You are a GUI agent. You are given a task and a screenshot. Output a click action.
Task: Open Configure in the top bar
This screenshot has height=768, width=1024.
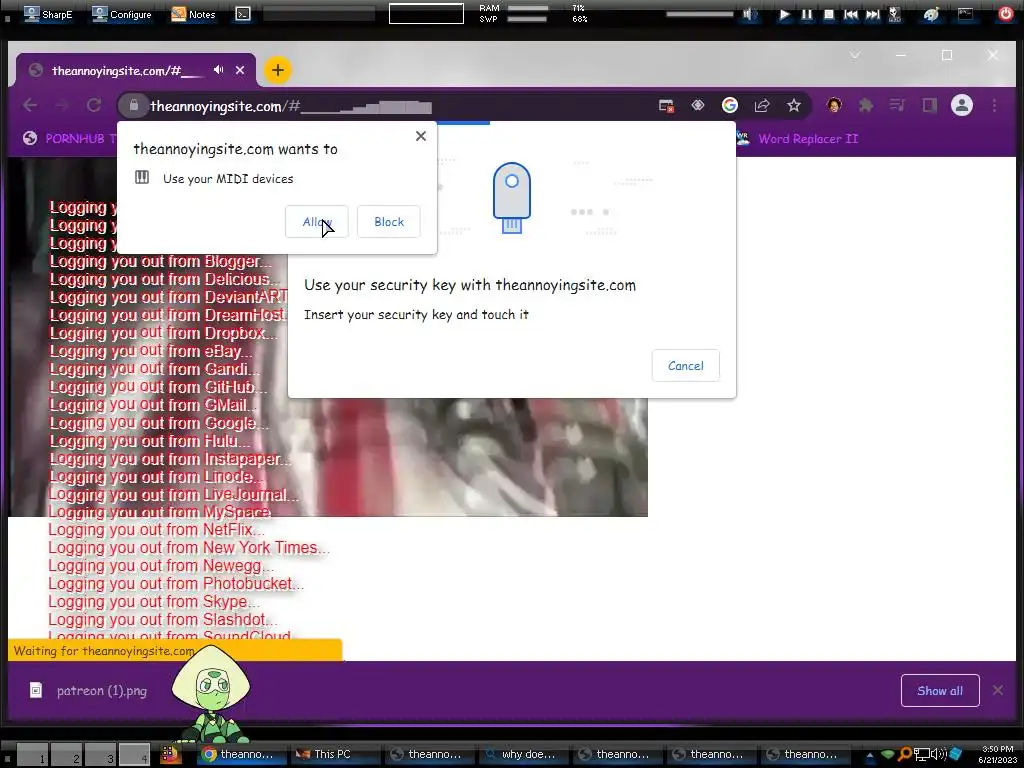click(121, 14)
